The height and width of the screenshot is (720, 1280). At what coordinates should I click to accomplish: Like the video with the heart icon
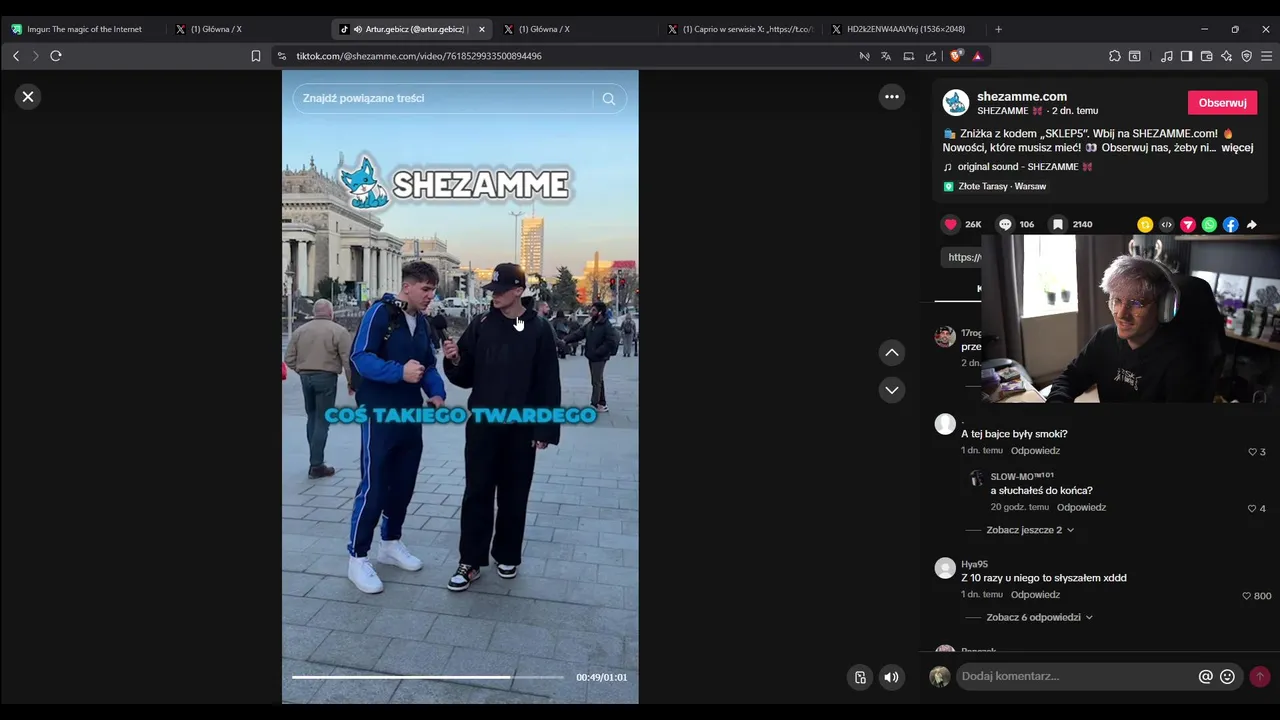pyautogui.click(x=951, y=225)
